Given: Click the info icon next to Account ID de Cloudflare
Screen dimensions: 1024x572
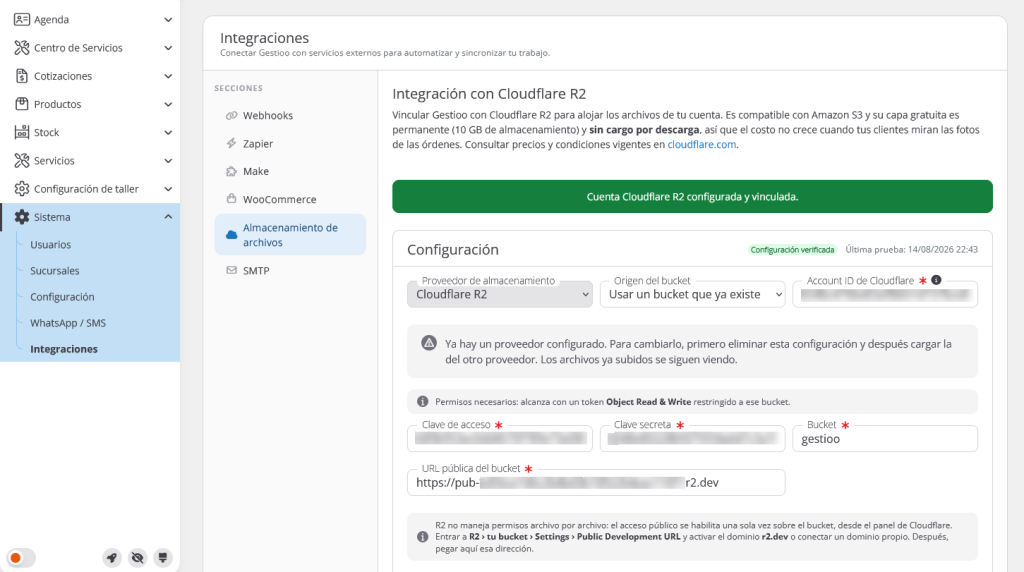Looking at the screenshot, I should [x=936, y=280].
